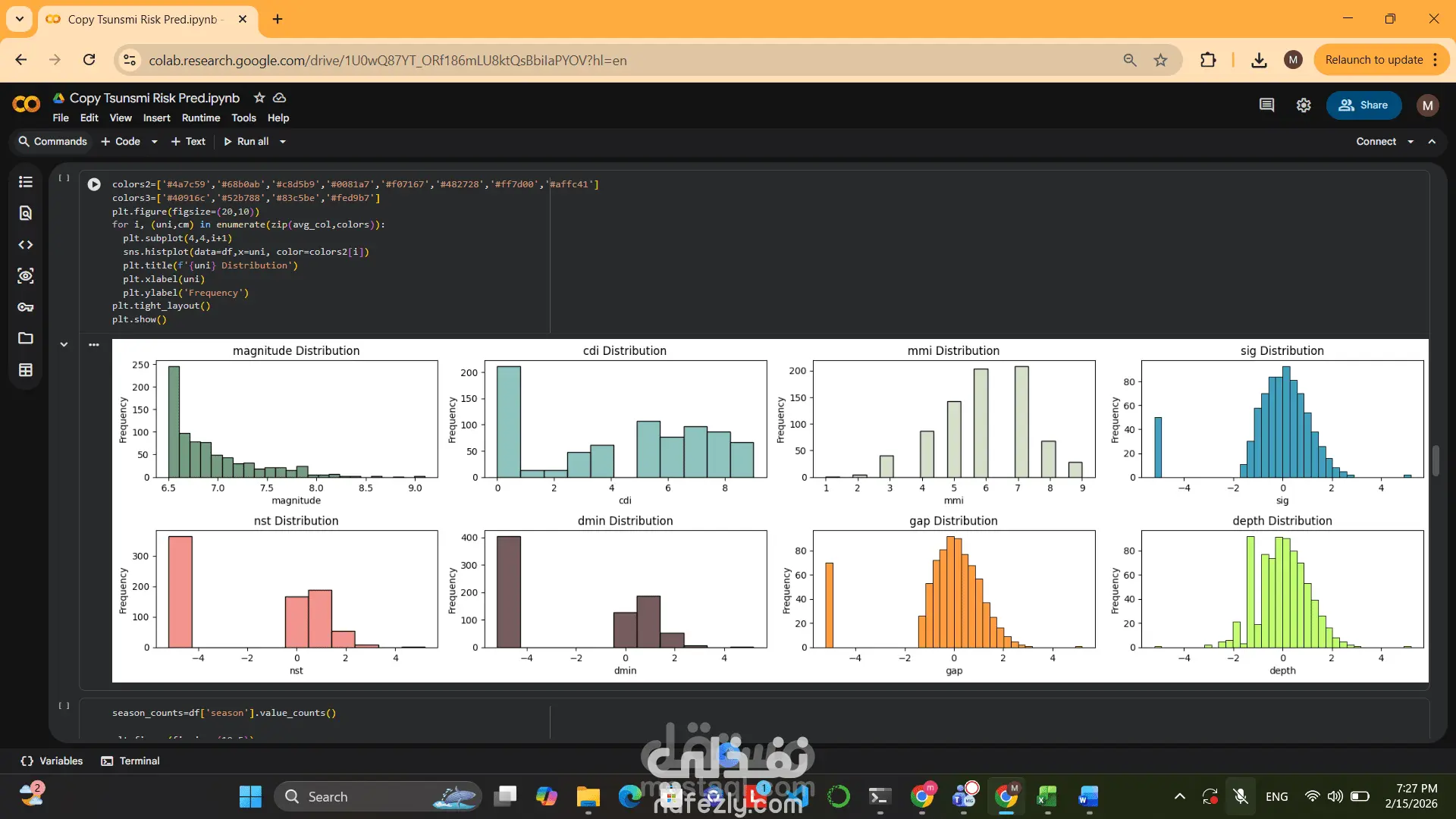The height and width of the screenshot is (819, 1456).
Task: Open Word from the taskbar
Action: (x=1088, y=796)
